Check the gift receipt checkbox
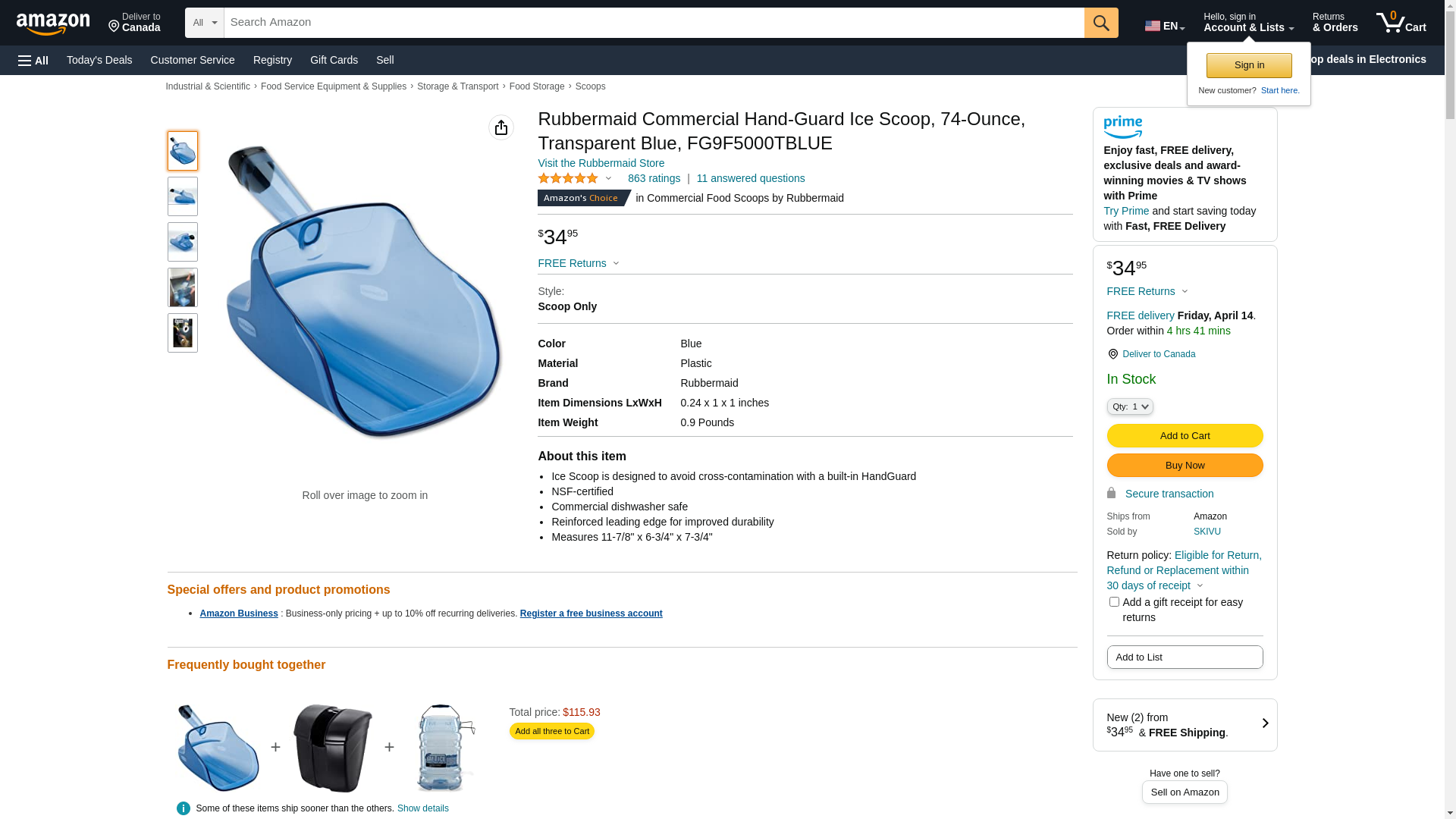Viewport: 1456px width, 819px height. point(1114,602)
